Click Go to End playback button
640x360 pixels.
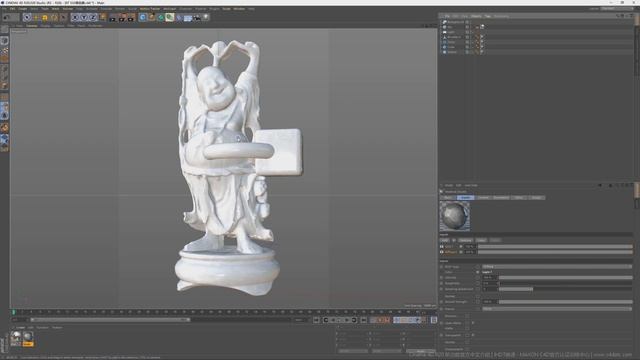click(363, 320)
